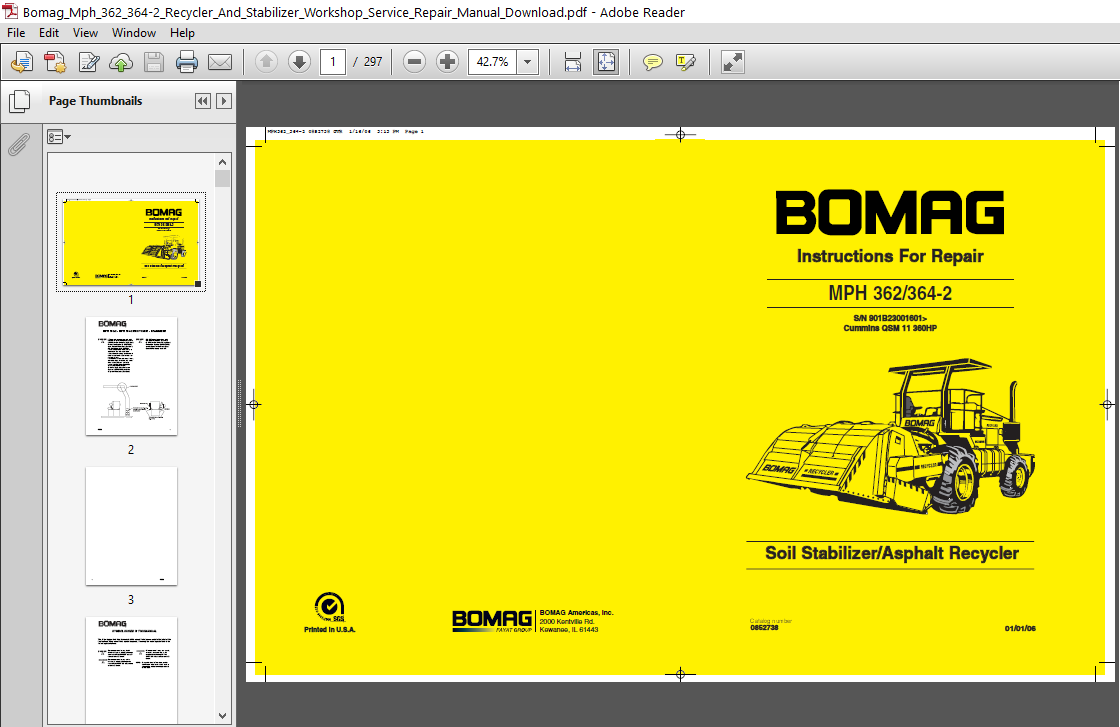The height and width of the screenshot is (727, 1120).
Task: Click thumbnail scrollbar up arrow
Action: click(222, 162)
